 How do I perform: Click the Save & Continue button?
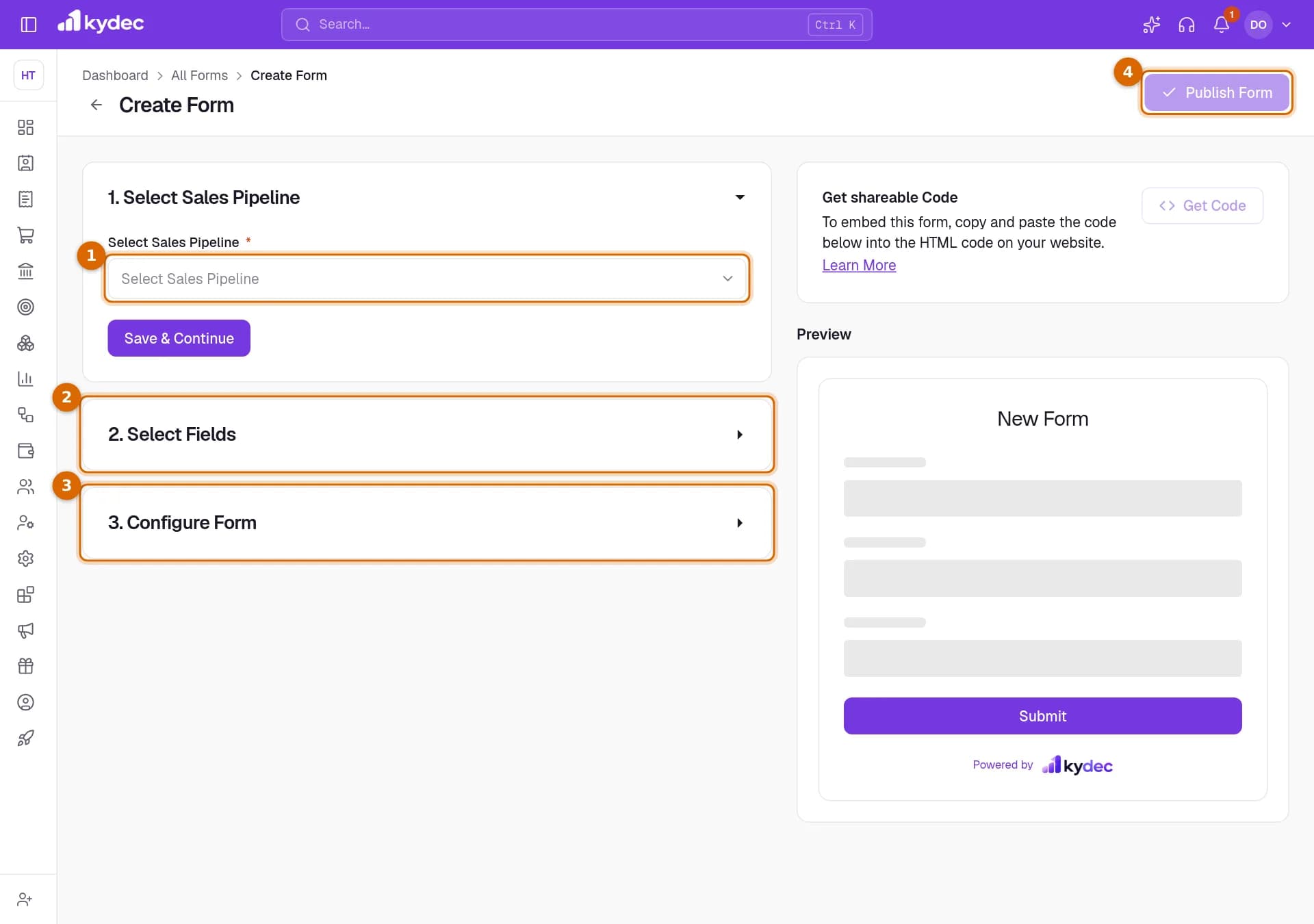[179, 338]
